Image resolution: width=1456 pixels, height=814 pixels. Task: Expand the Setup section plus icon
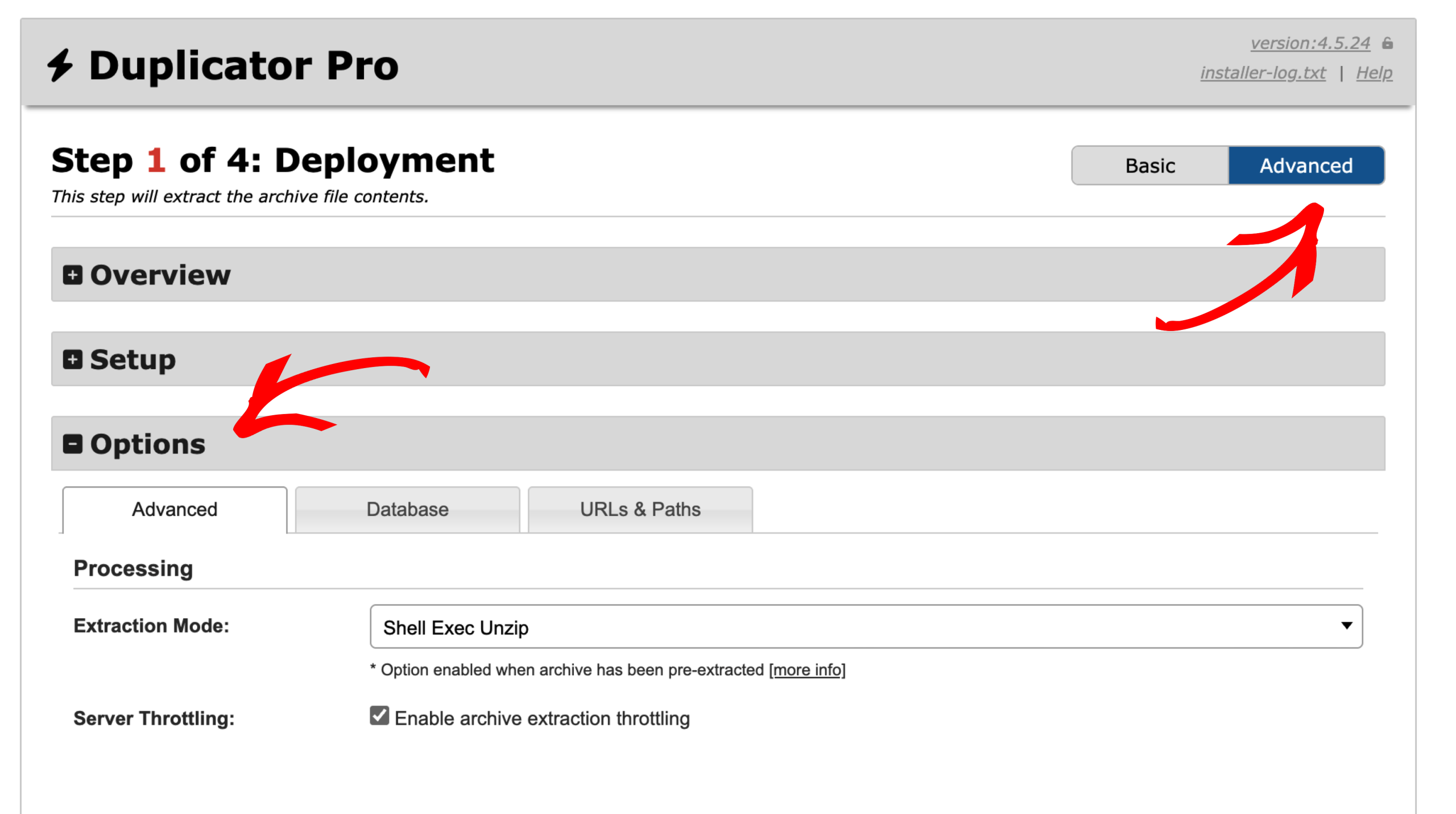tap(72, 360)
